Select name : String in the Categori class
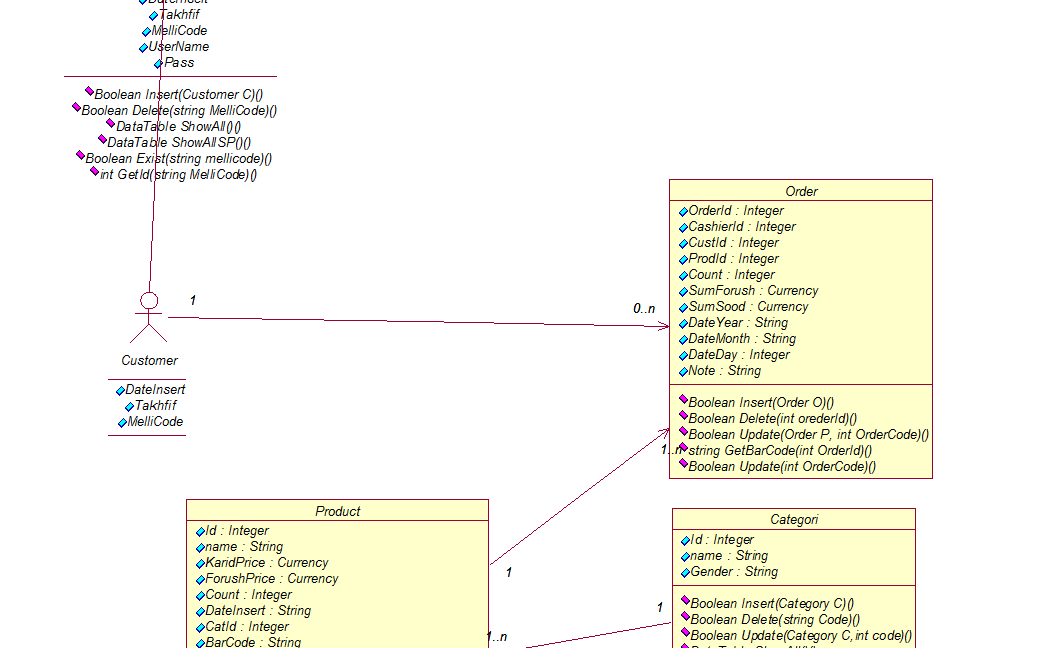 [729, 555]
